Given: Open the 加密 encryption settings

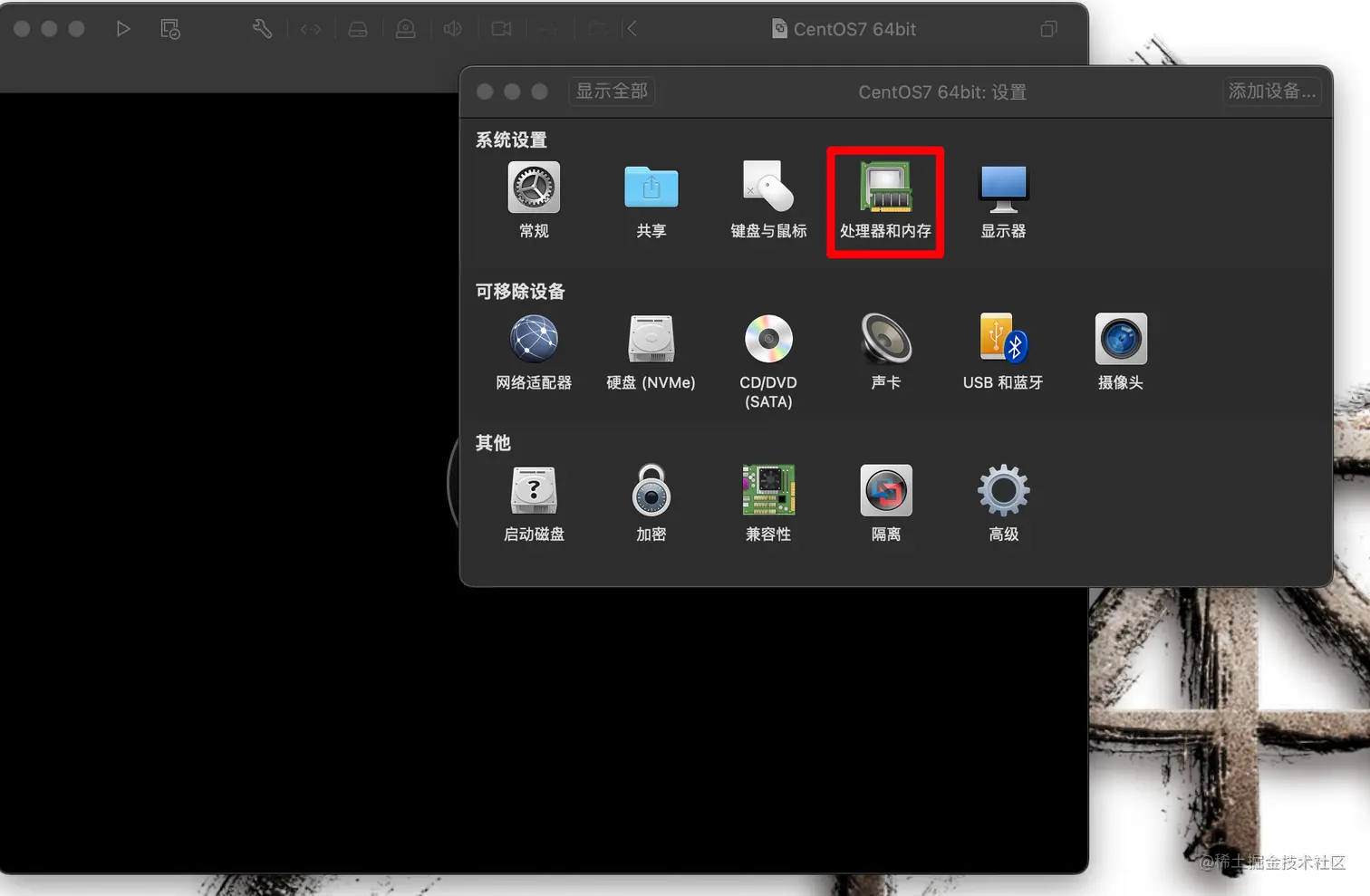Looking at the screenshot, I should (651, 504).
